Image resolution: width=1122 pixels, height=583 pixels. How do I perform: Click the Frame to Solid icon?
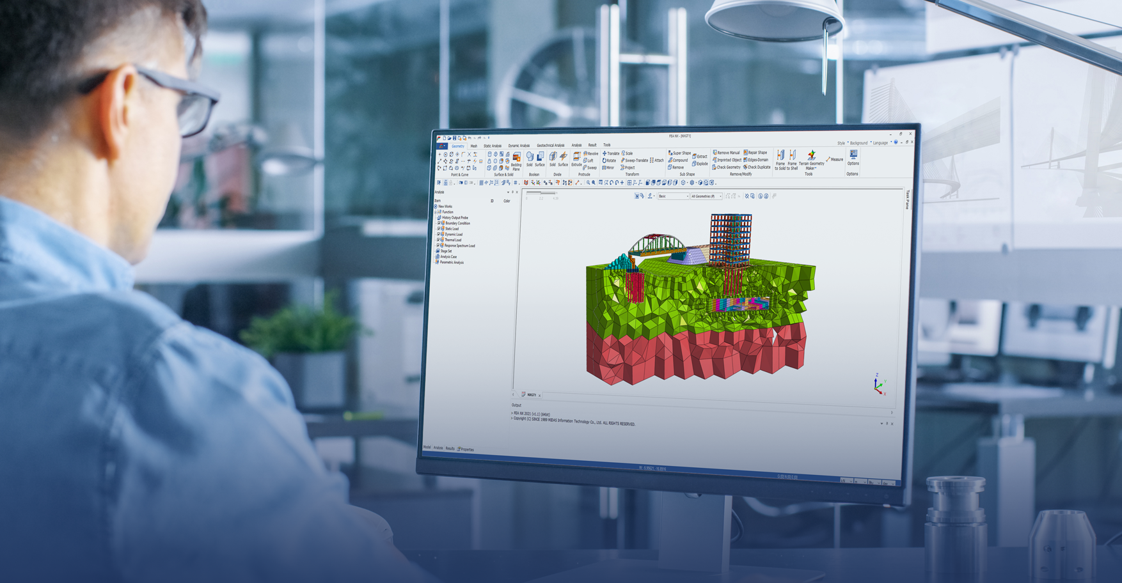780,159
